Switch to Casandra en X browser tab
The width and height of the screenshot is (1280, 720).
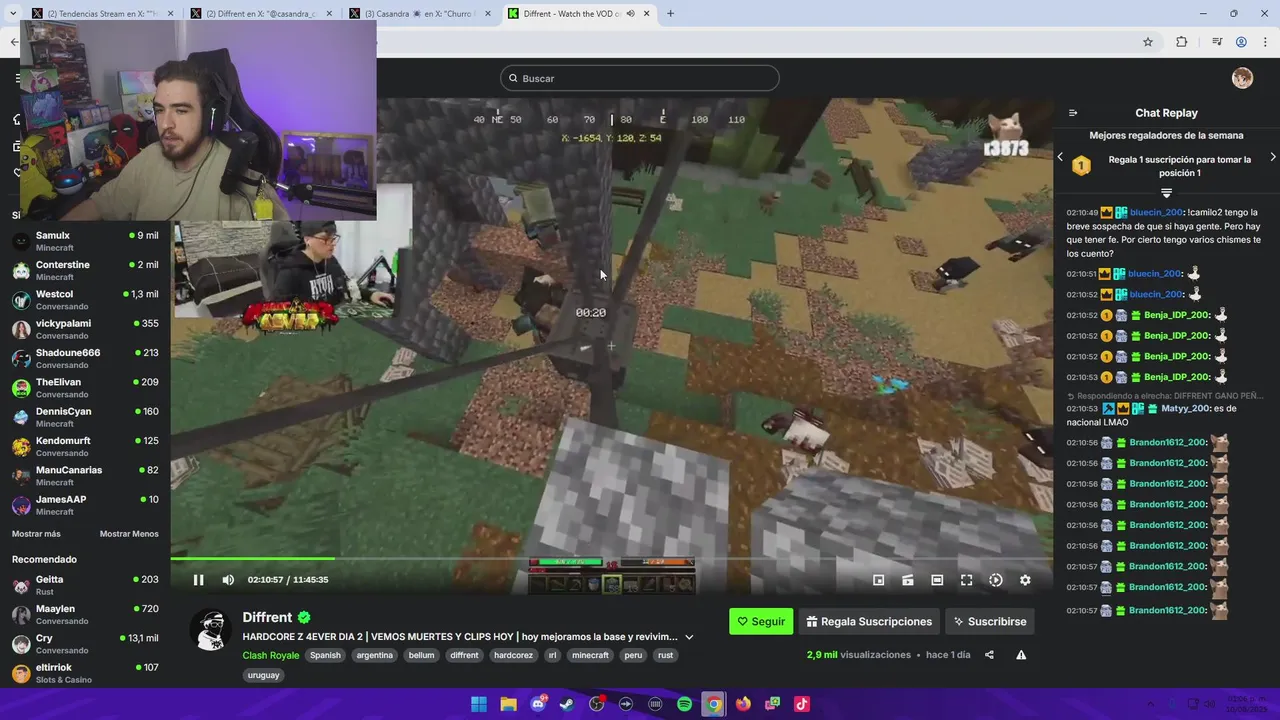(420, 14)
